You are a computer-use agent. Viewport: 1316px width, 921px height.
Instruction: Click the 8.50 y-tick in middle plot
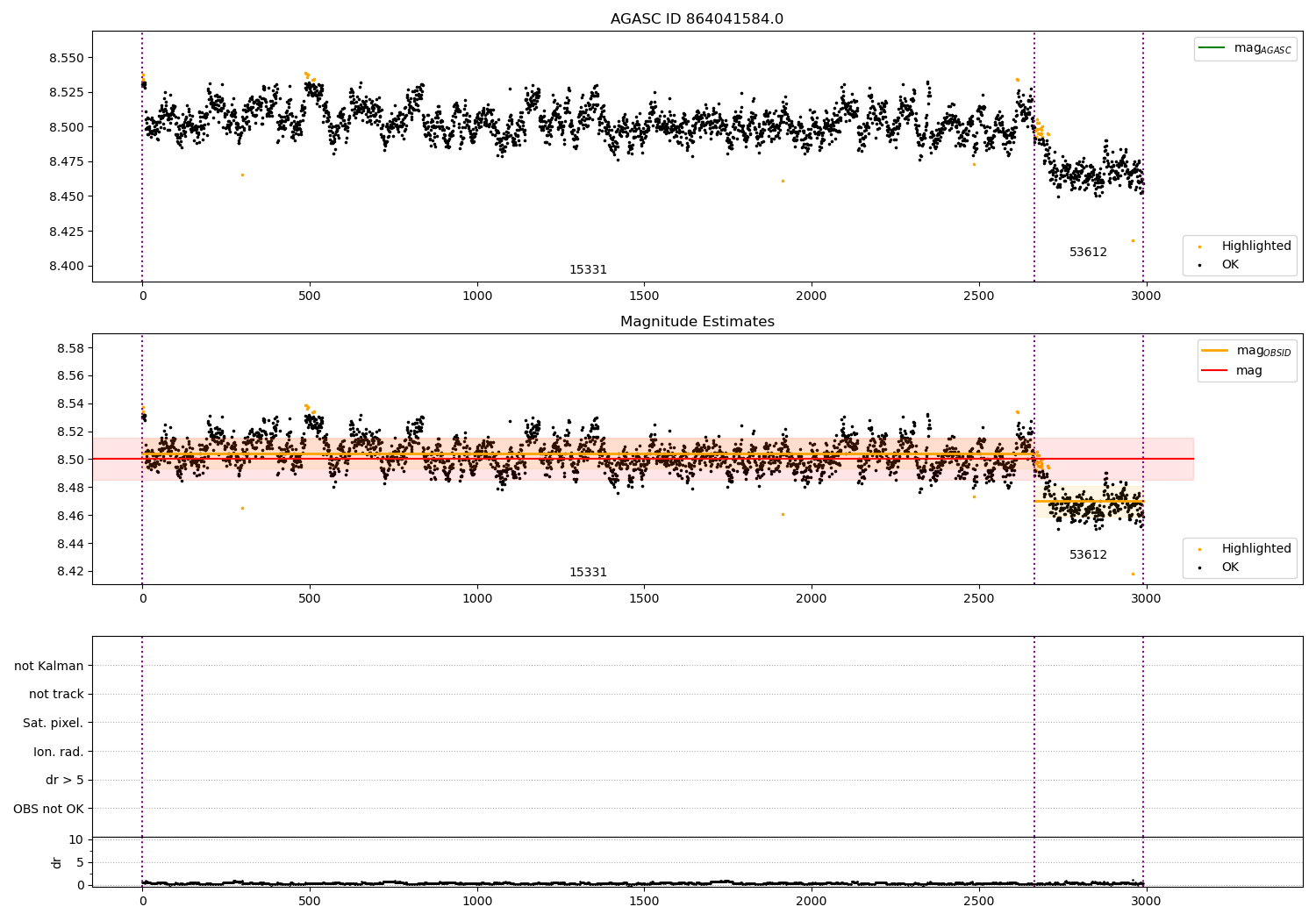coord(69,460)
